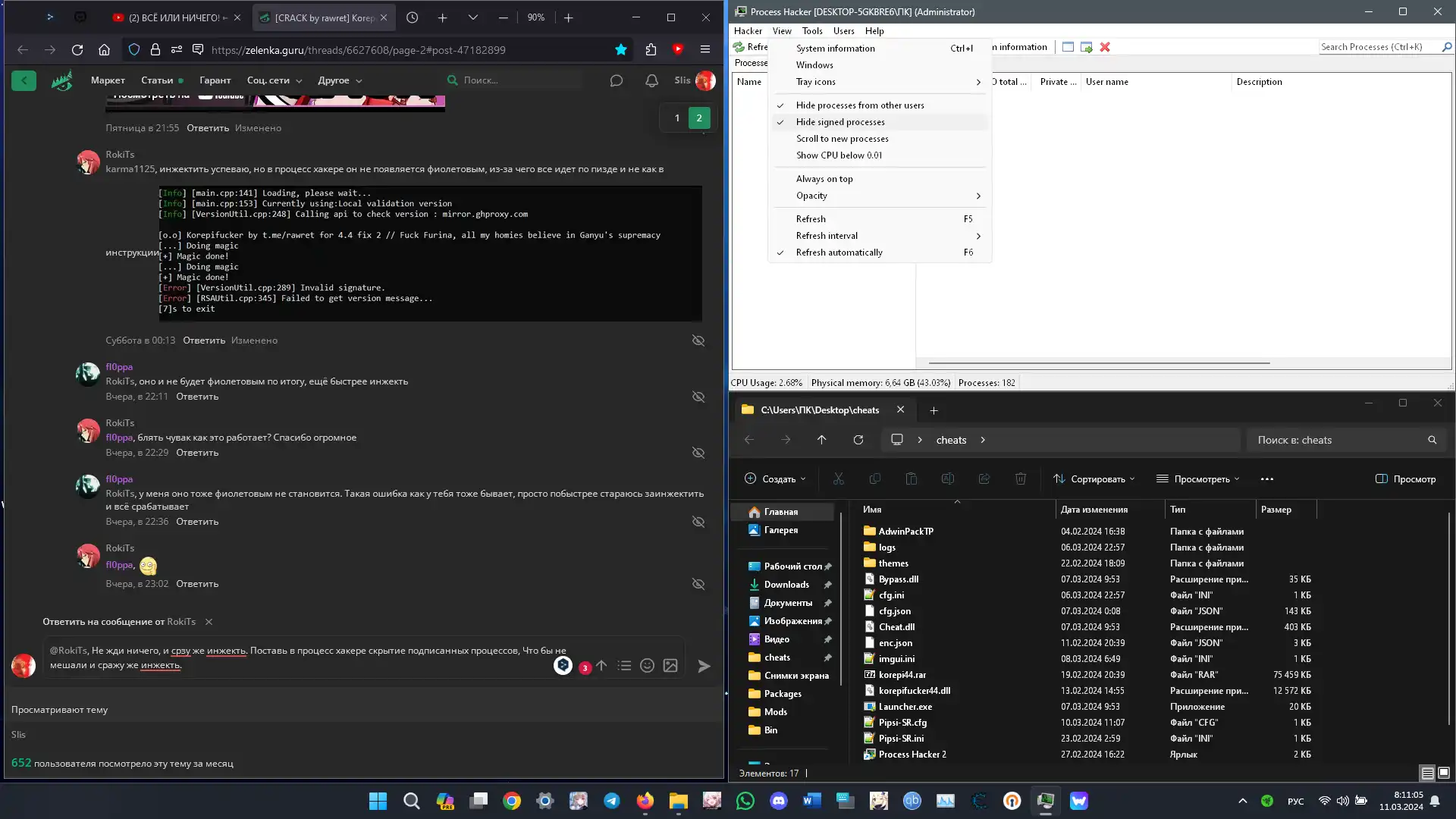Expand Refresh interval submenu
The width and height of the screenshot is (1456, 819).
click(880, 236)
